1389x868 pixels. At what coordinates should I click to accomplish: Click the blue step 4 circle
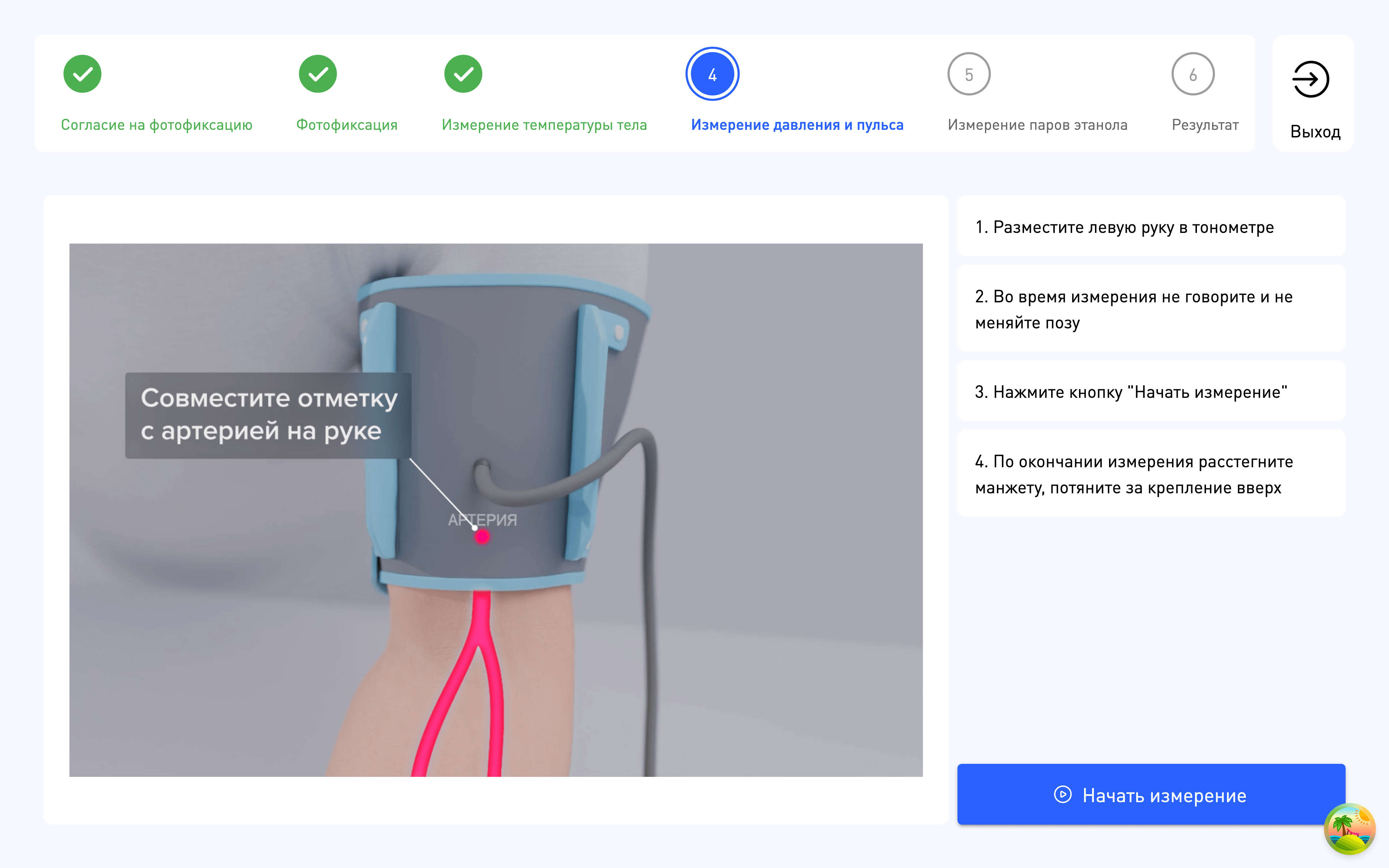pos(712,74)
